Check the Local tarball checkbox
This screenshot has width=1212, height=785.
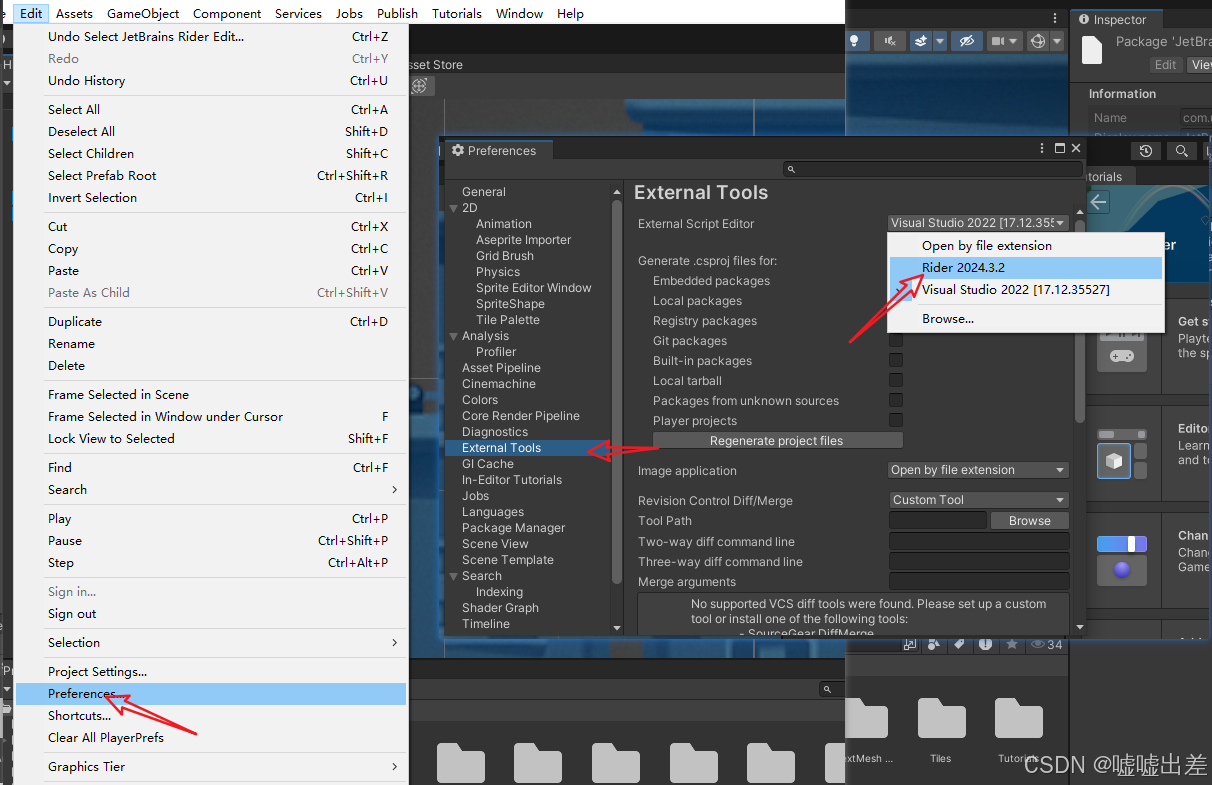coord(896,381)
